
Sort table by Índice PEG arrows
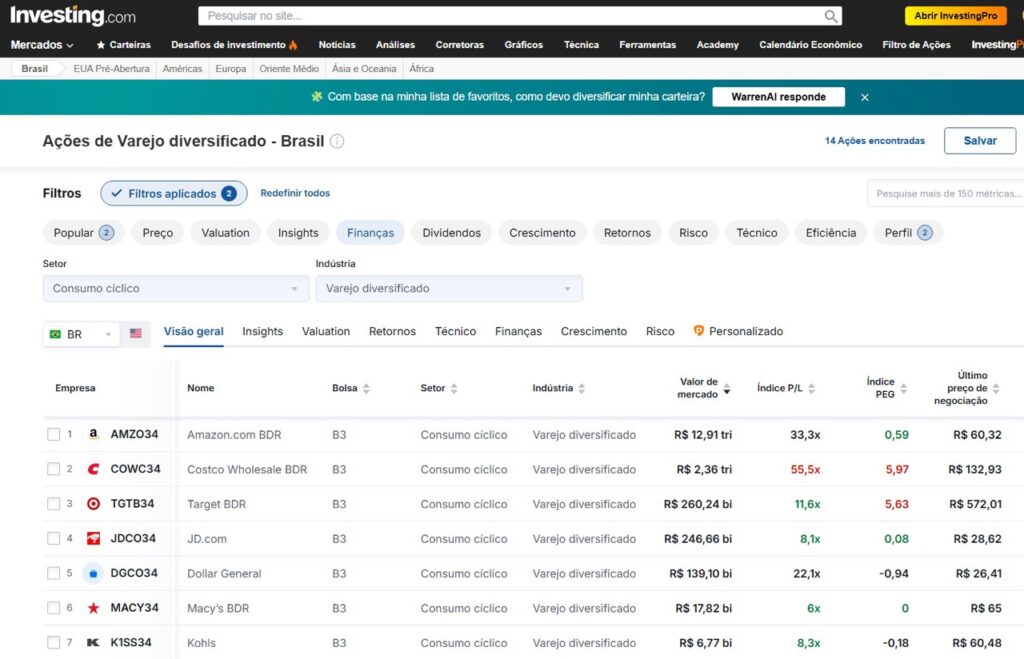(x=904, y=389)
